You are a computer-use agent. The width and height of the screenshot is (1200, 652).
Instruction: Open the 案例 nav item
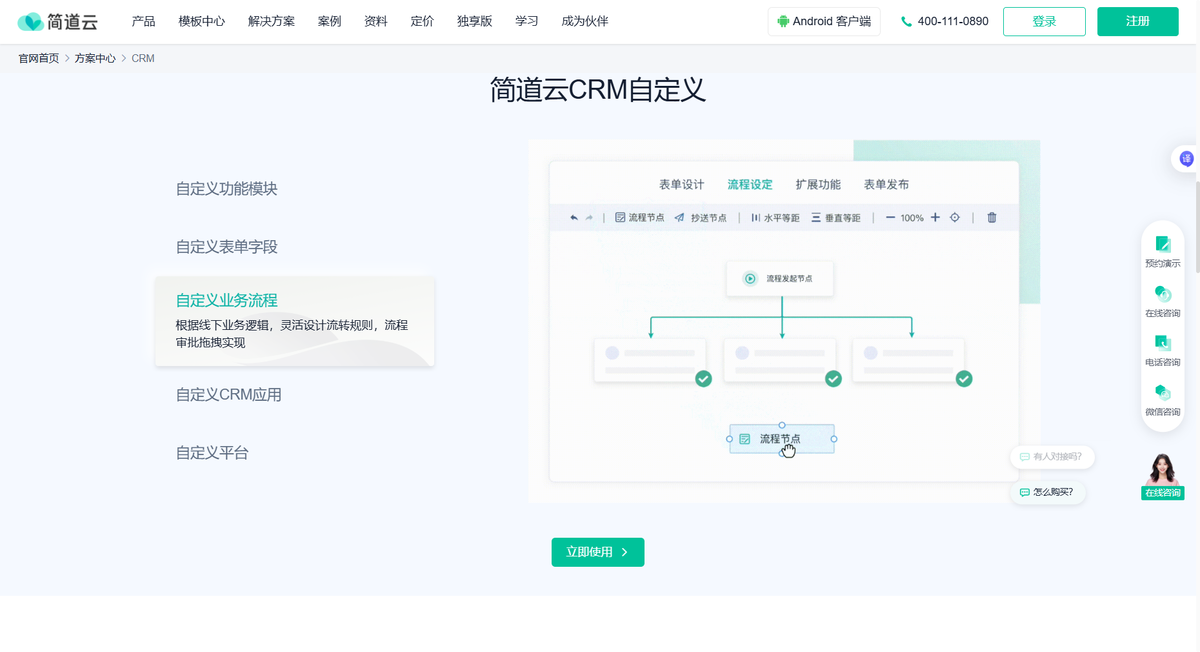[329, 21]
